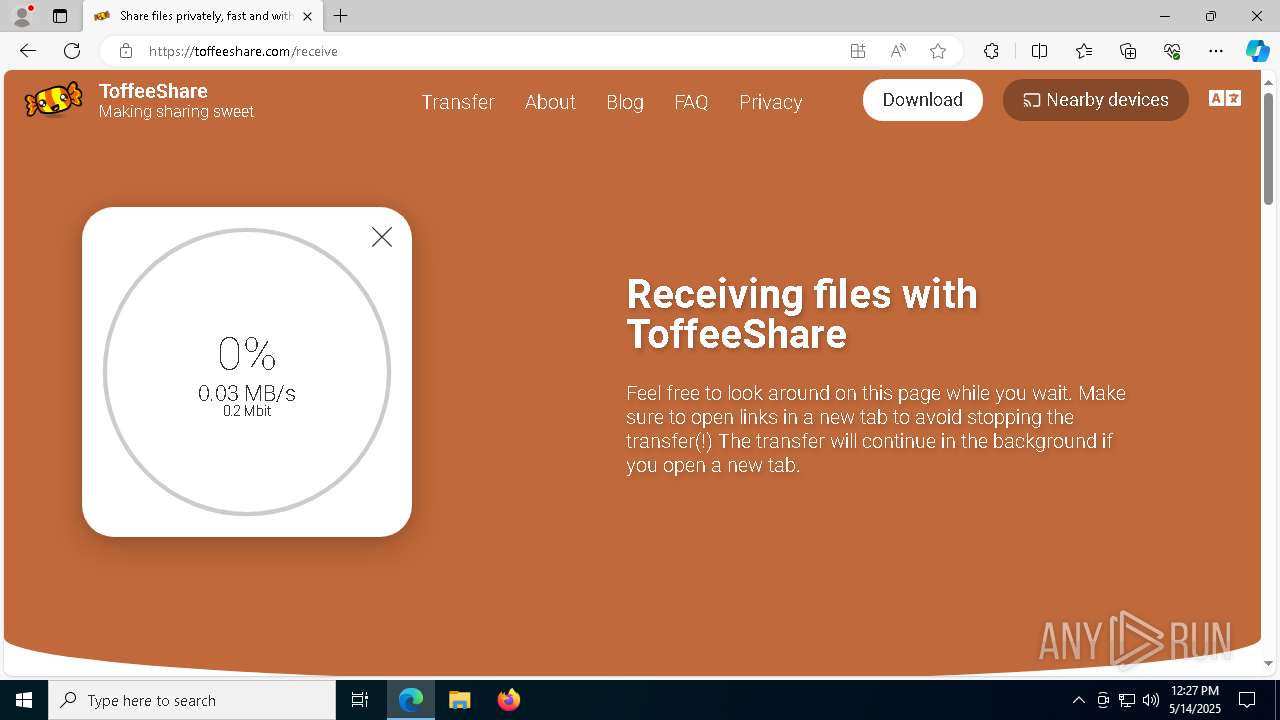The height and width of the screenshot is (720, 1280).
Task: Open Settings and more menu
Action: (1216, 51)
